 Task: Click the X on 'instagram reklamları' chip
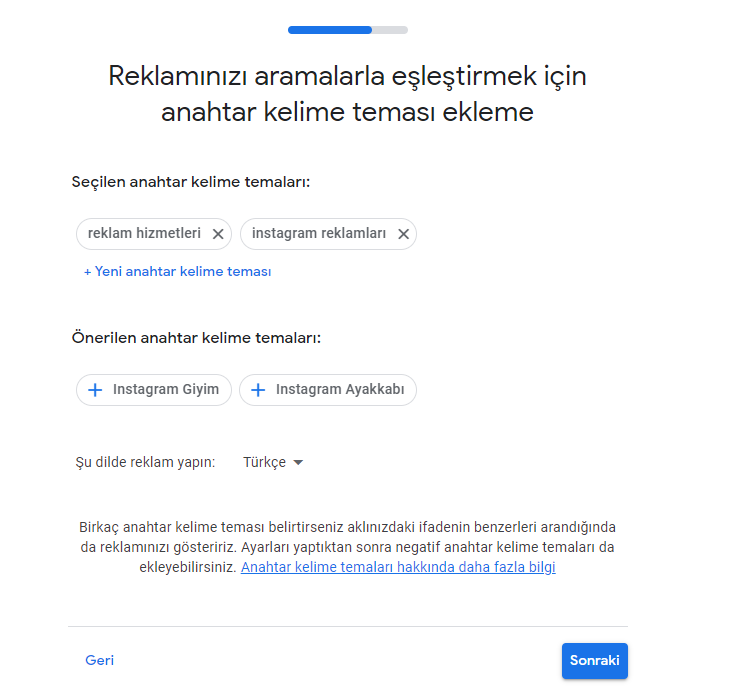click(x=403, y=234)
